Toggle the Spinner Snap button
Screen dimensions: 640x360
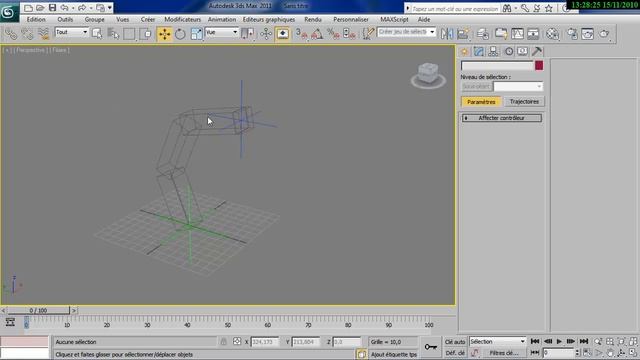pyautogui.click(x=349, y=34)
